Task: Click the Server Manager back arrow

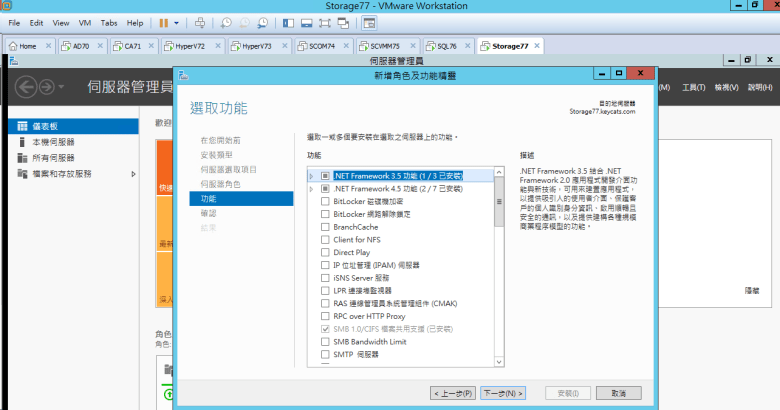Action: tap(27, 88)
